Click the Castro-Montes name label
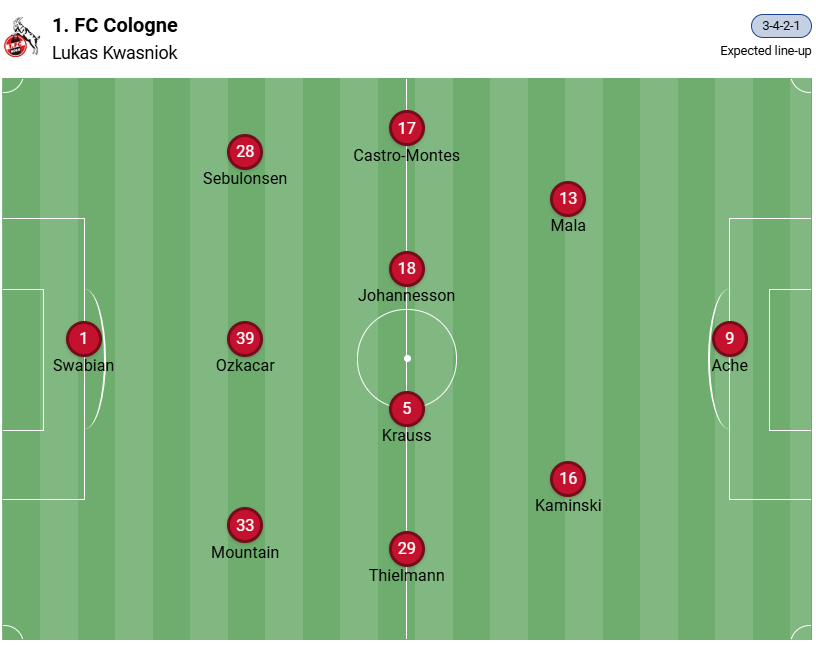 click(x=407, y=156)
